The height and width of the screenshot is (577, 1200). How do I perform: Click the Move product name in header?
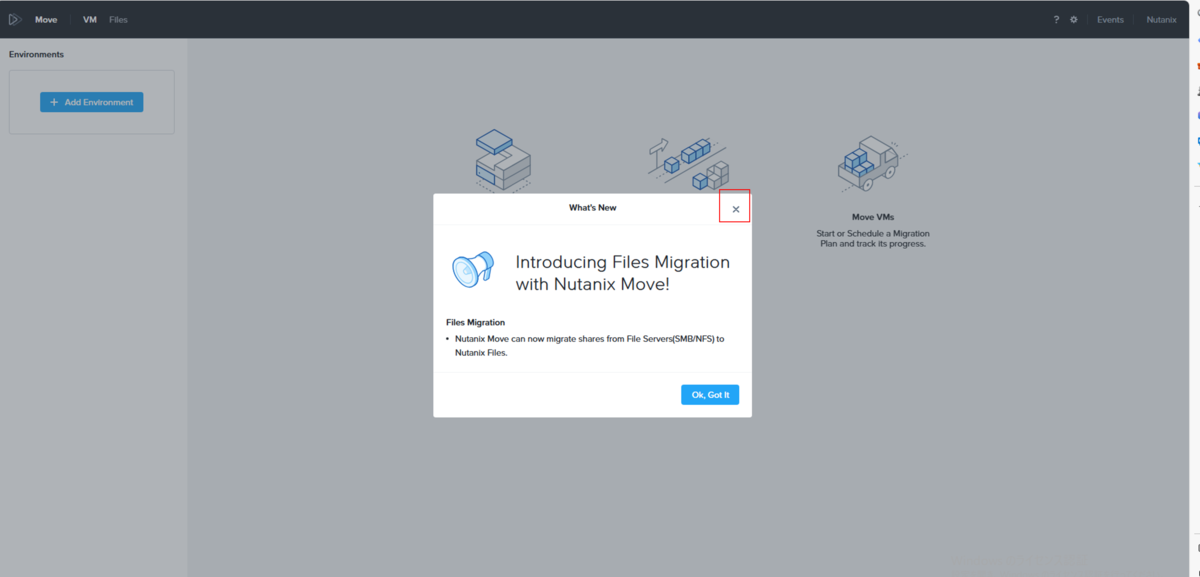[x=46, y=20]
